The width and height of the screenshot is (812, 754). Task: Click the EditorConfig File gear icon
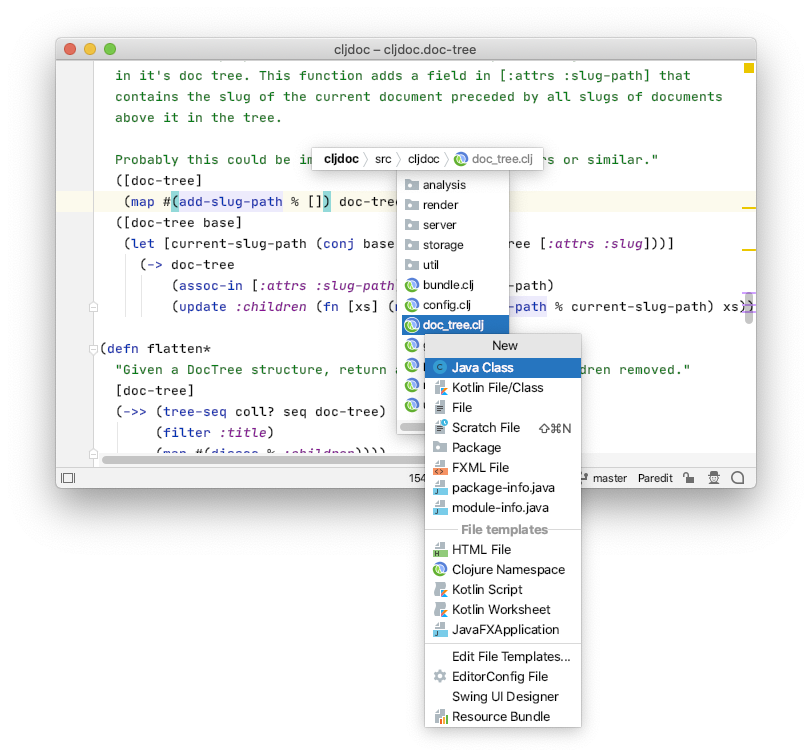pyautogui.click(x=440, y=676)
